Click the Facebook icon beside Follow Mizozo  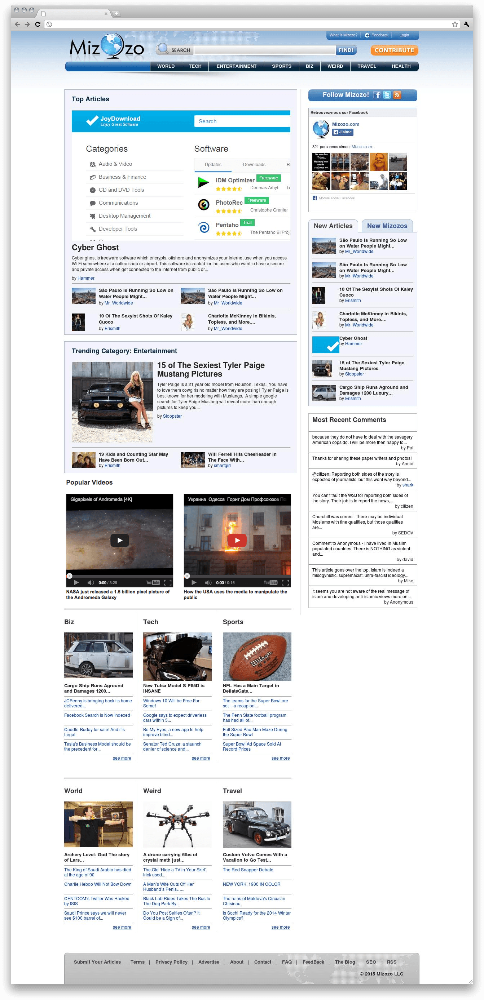pos(378,95)
